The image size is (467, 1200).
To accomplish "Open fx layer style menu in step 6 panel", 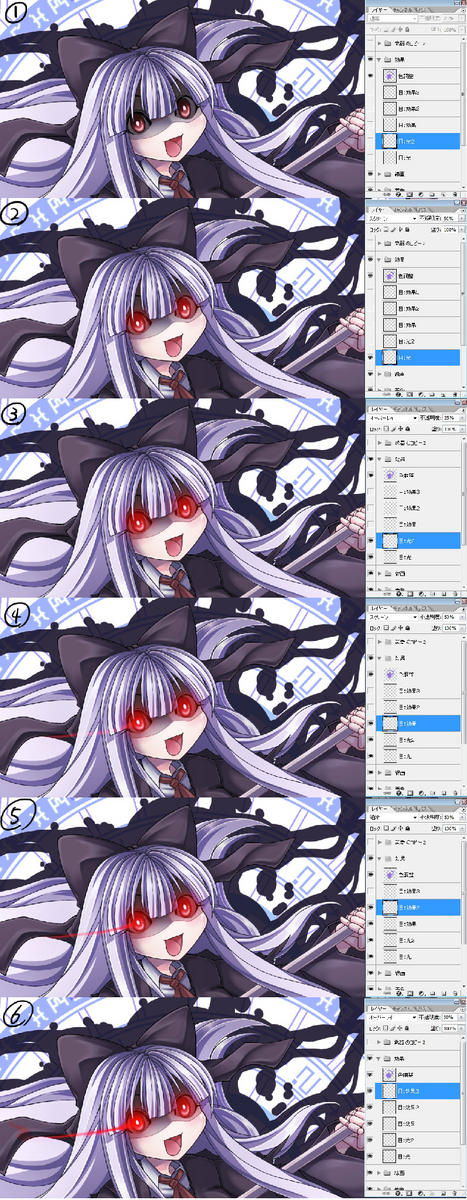I will [x=398, y=1193].
